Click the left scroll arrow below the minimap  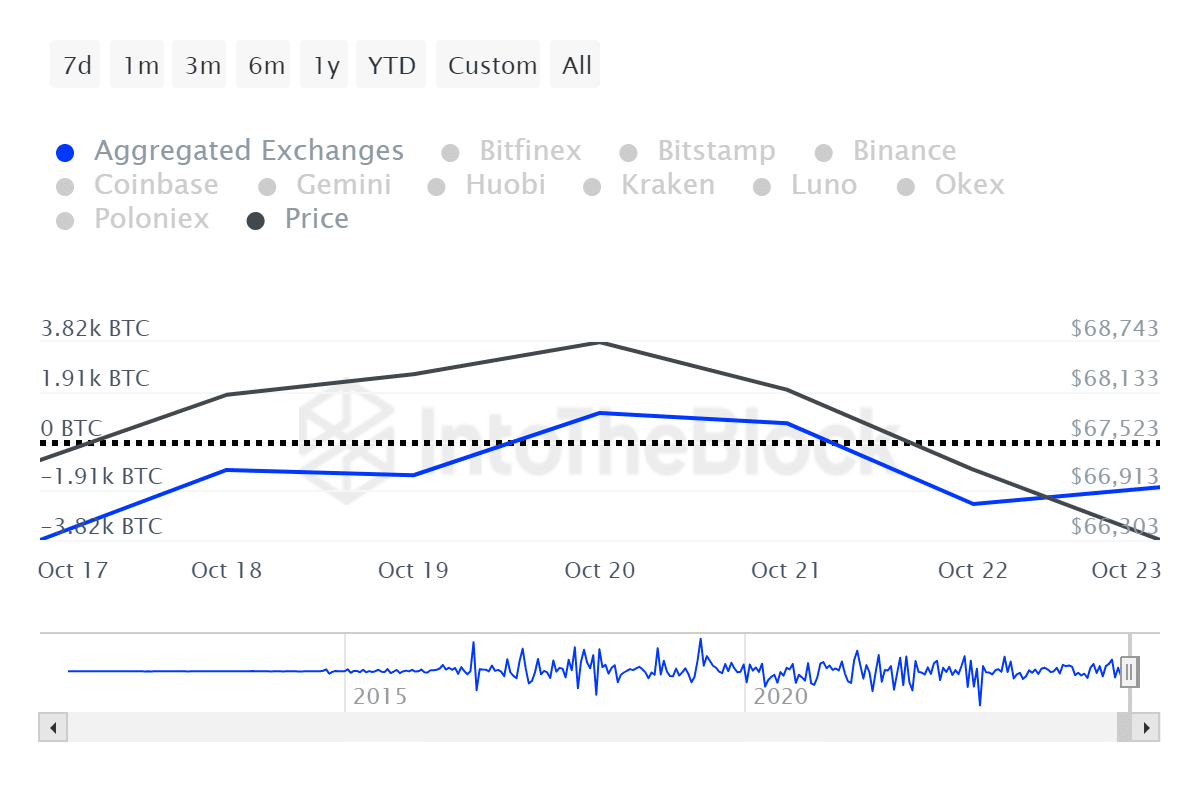coord(52,728)
